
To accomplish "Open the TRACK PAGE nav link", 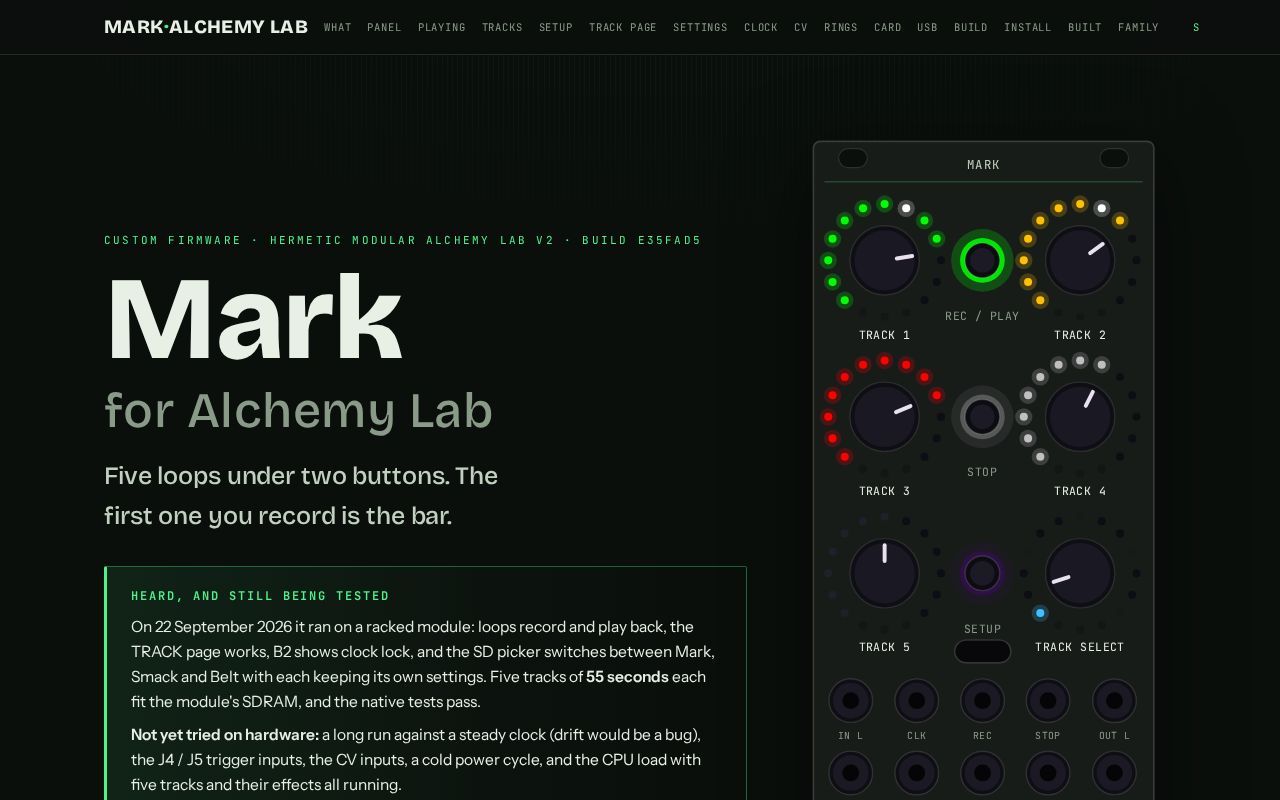I will (623, 28).
